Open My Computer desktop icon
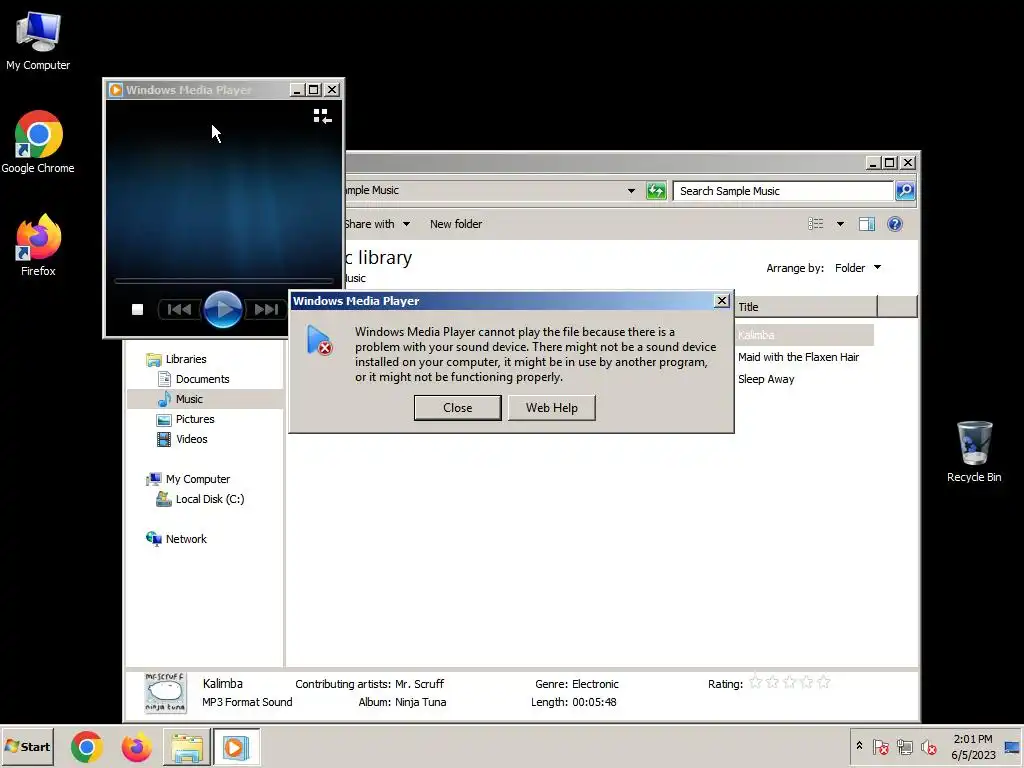This screenshot has width=1024, height=768. point(38,40)
